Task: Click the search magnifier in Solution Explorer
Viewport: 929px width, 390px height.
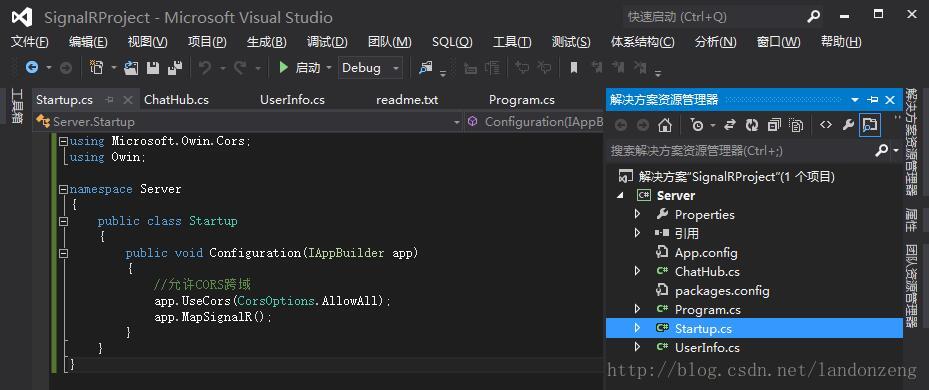Action: 882,151
